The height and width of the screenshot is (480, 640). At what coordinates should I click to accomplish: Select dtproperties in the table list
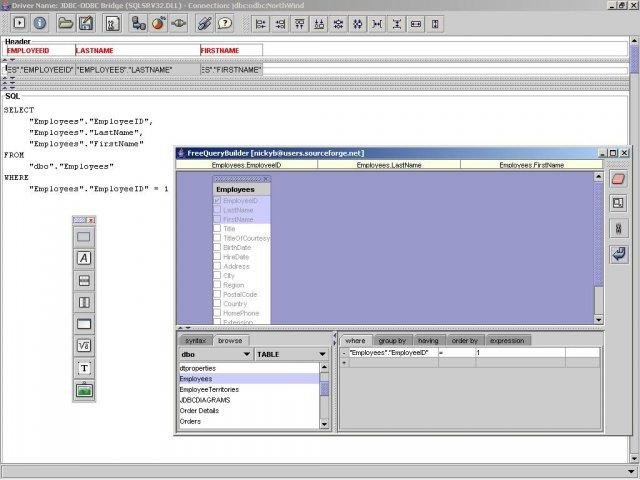249,368
